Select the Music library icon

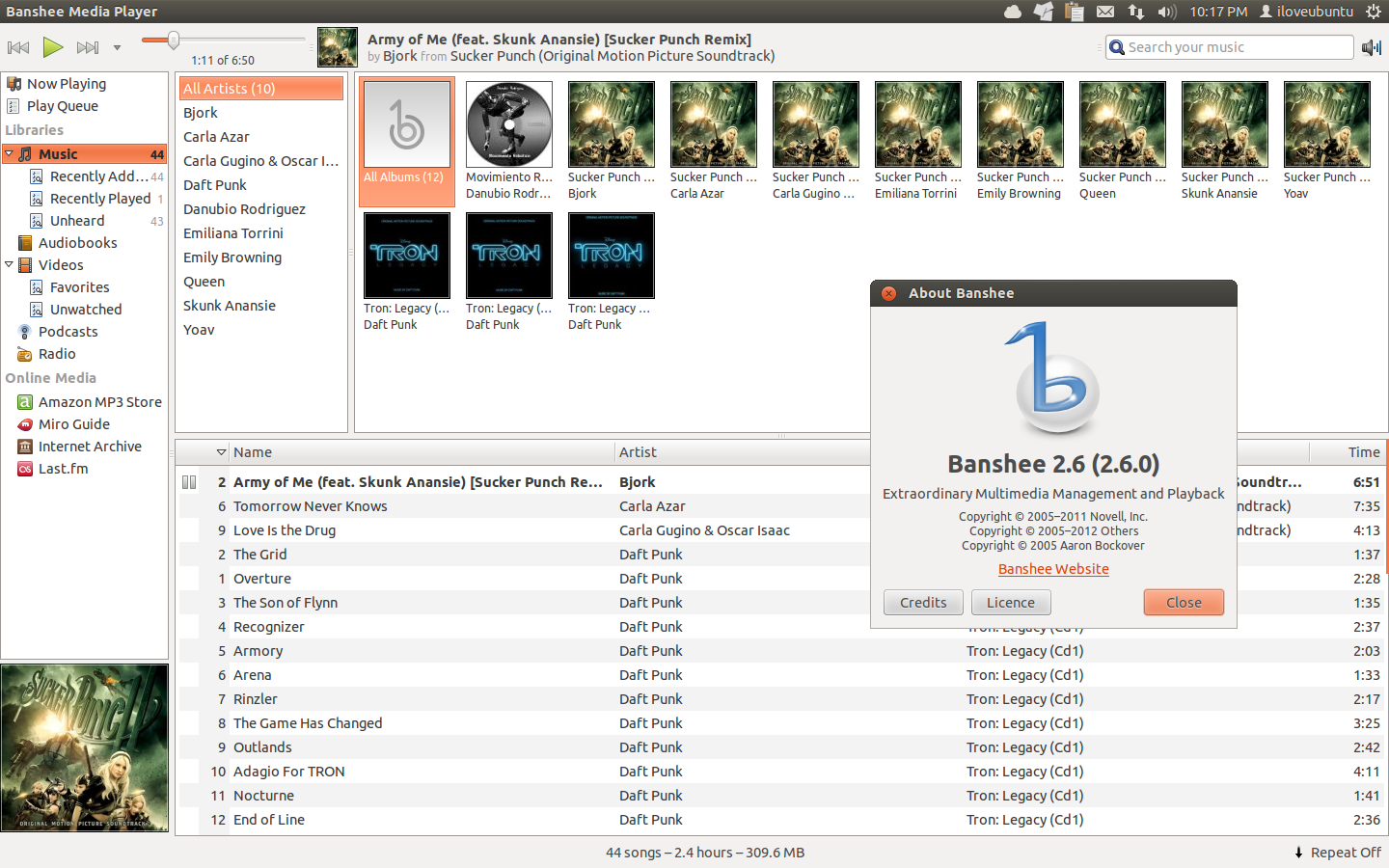pos(25,154)
